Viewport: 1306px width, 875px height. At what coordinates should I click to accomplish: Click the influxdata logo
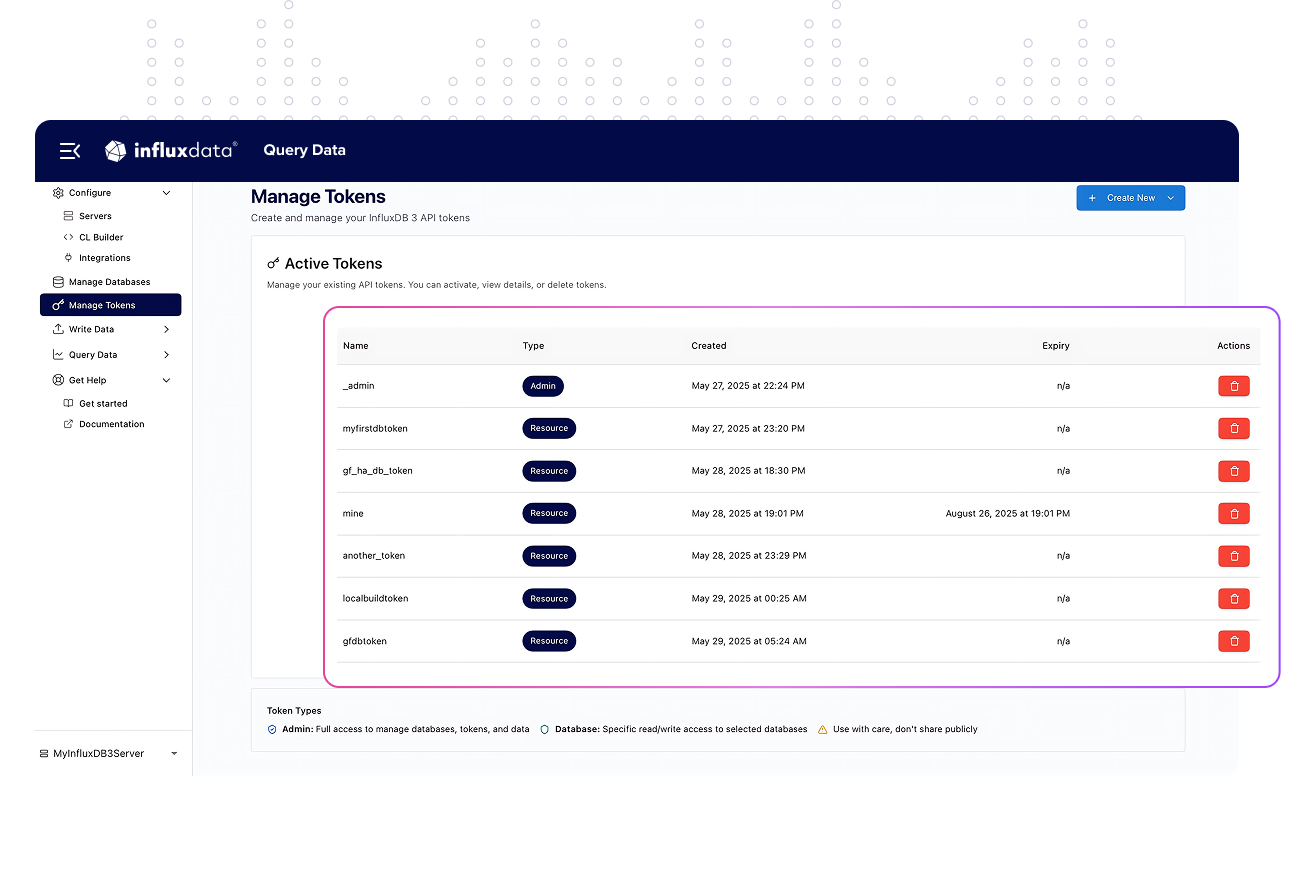[171, 150]
